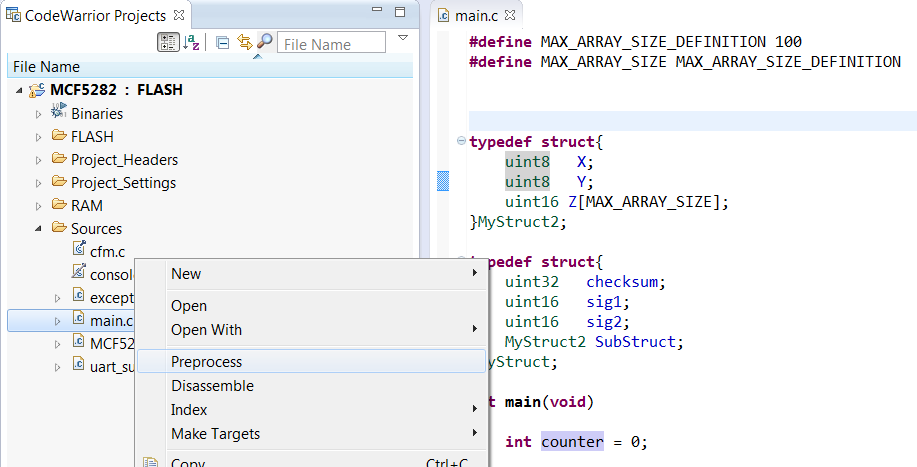Click the cfm.c file icon
917x467 pixels.
[x=79, y=248]
